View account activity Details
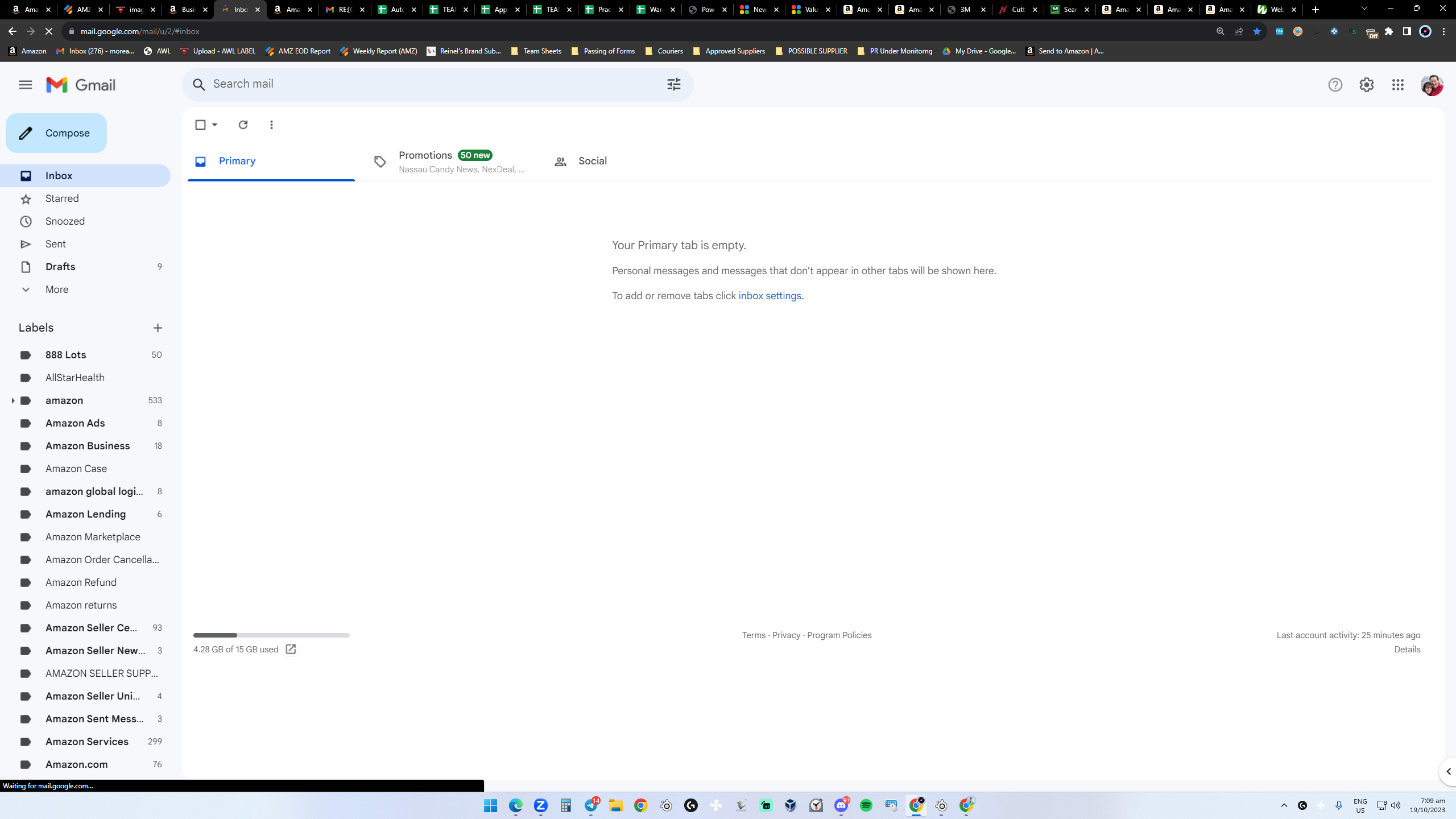The height and width of the screenshot is (819, 1456). (x=1407, y=650)
